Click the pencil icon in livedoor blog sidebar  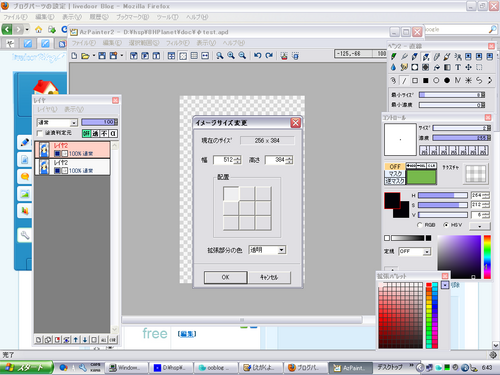(x=25, y=142)
